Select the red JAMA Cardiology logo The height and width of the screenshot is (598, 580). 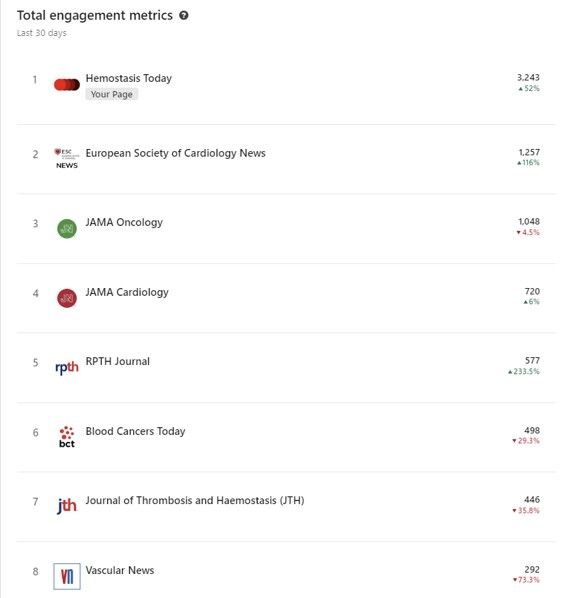pyautogui.click(x=67, y=298)
